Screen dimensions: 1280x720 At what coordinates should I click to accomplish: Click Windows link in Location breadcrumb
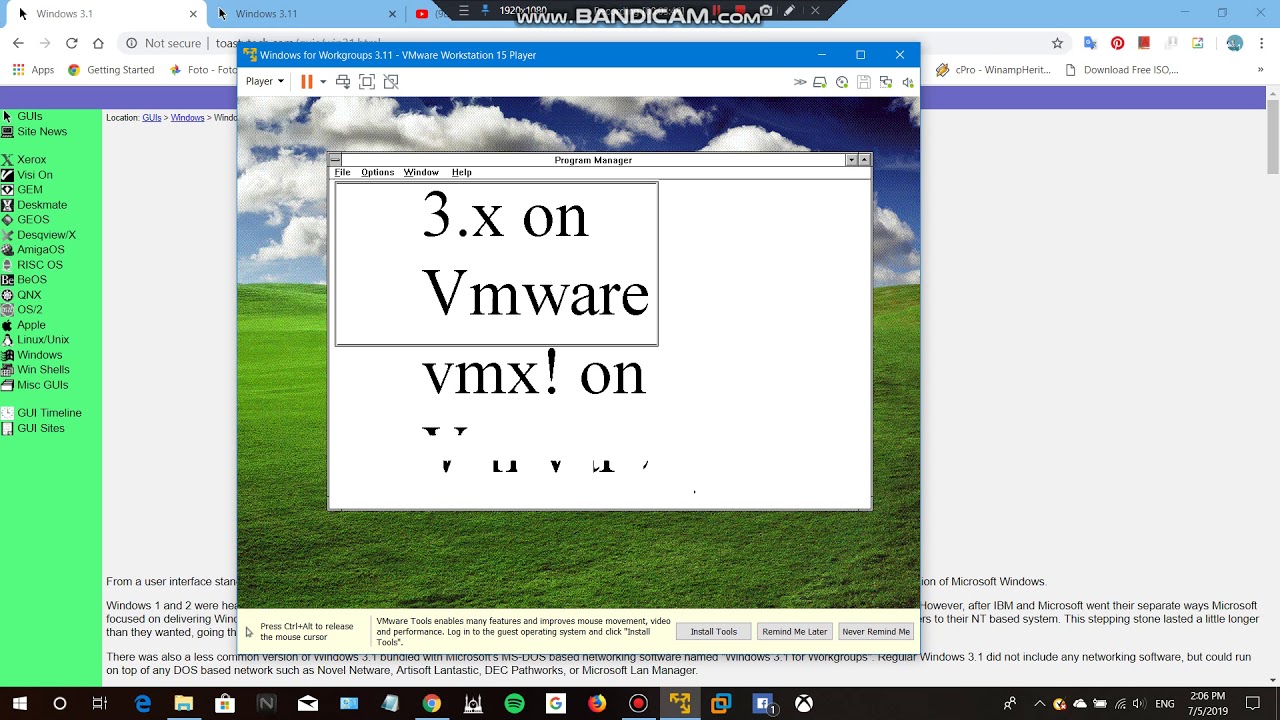point(187,118)
